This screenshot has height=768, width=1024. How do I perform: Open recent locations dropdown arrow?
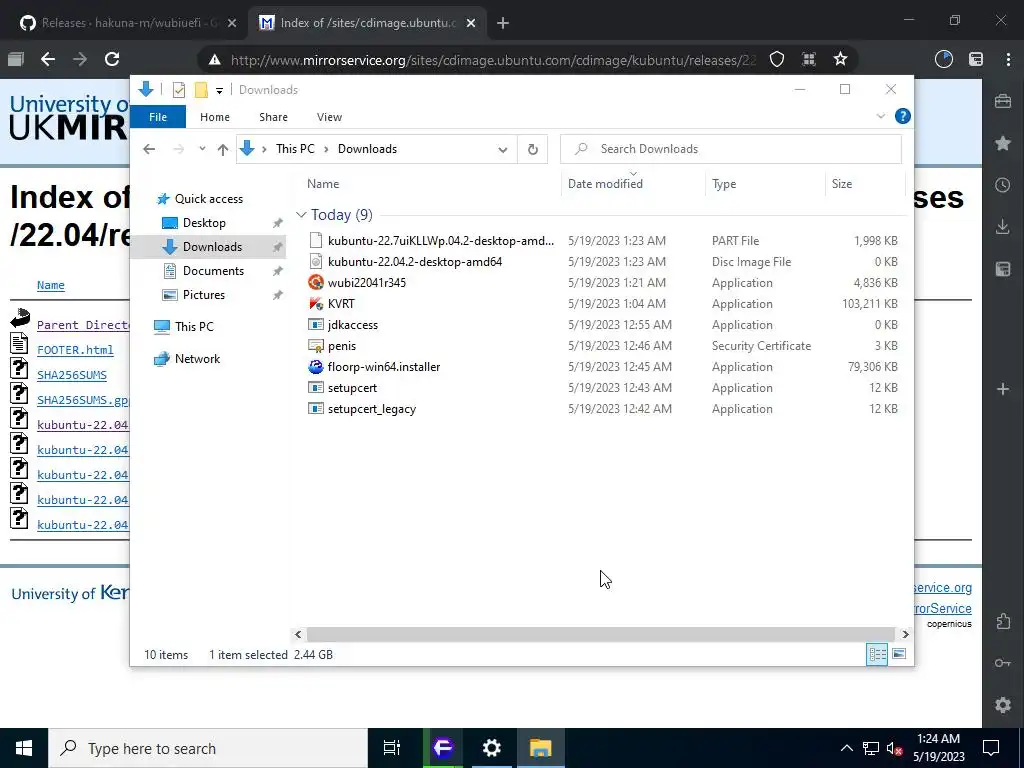(202, 149)
